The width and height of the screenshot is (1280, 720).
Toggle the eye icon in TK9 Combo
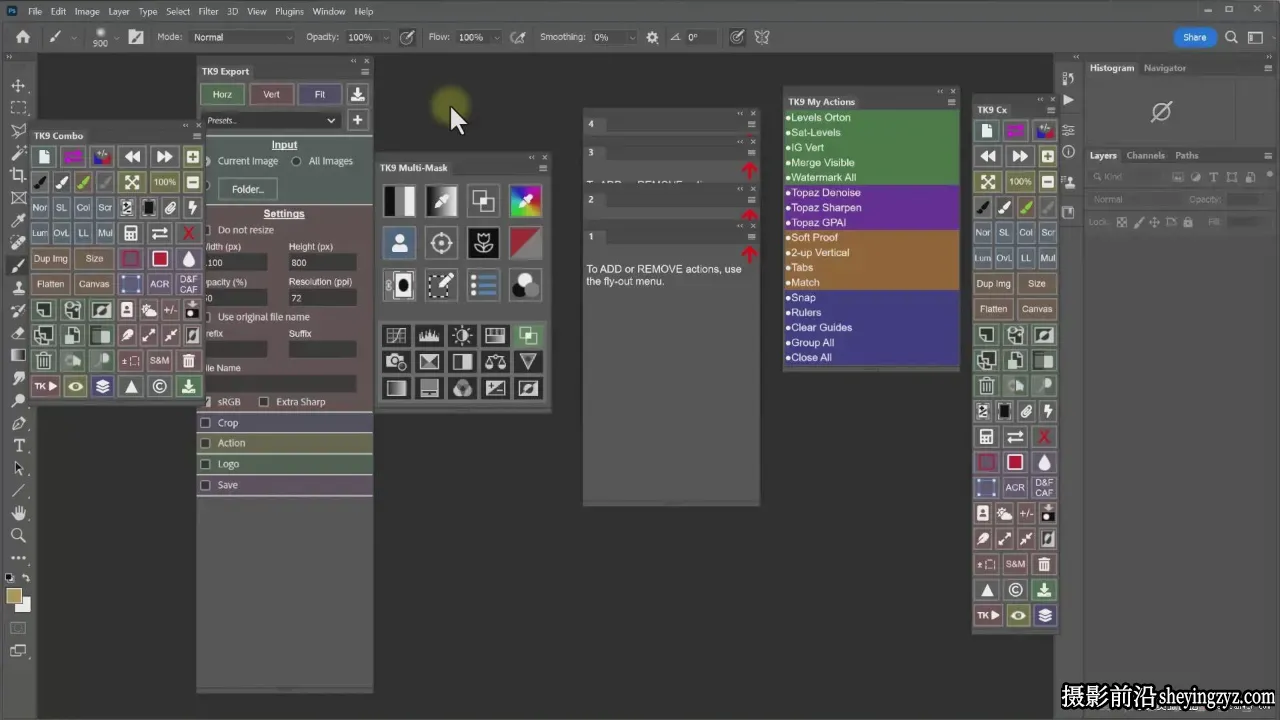74,386
